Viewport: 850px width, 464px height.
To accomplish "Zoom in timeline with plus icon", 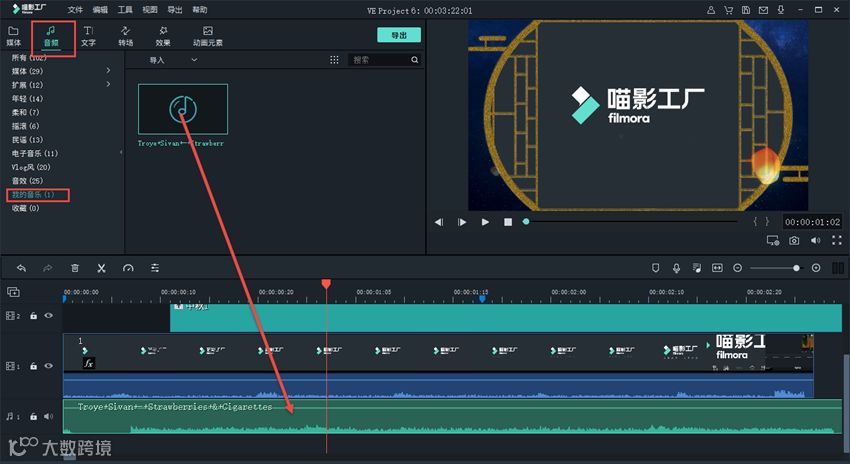I will pos(816,268).
